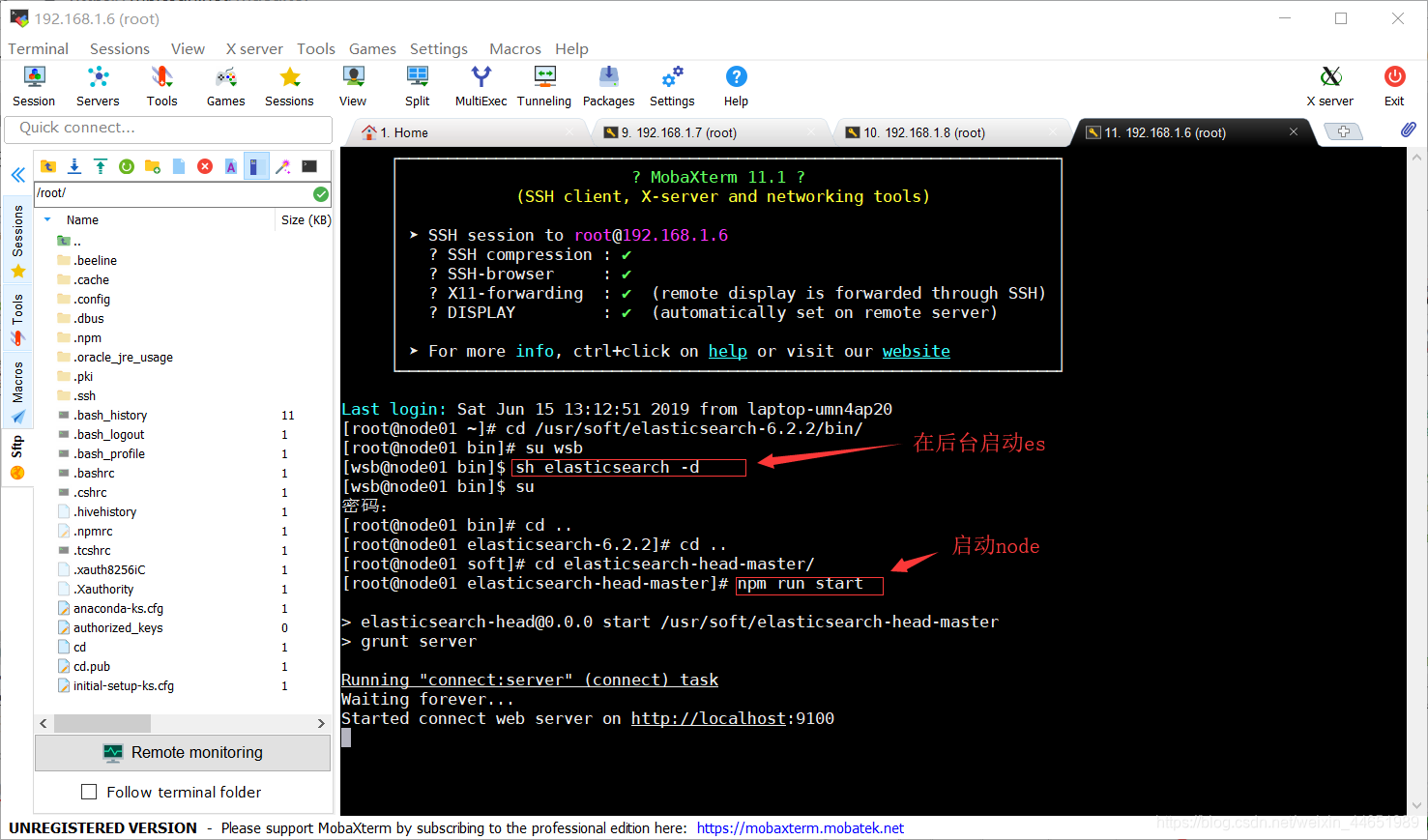This screenshot has height=840, width=1428.
Task: Follow the website link in terminal
Action: click(x=916, y=351)
